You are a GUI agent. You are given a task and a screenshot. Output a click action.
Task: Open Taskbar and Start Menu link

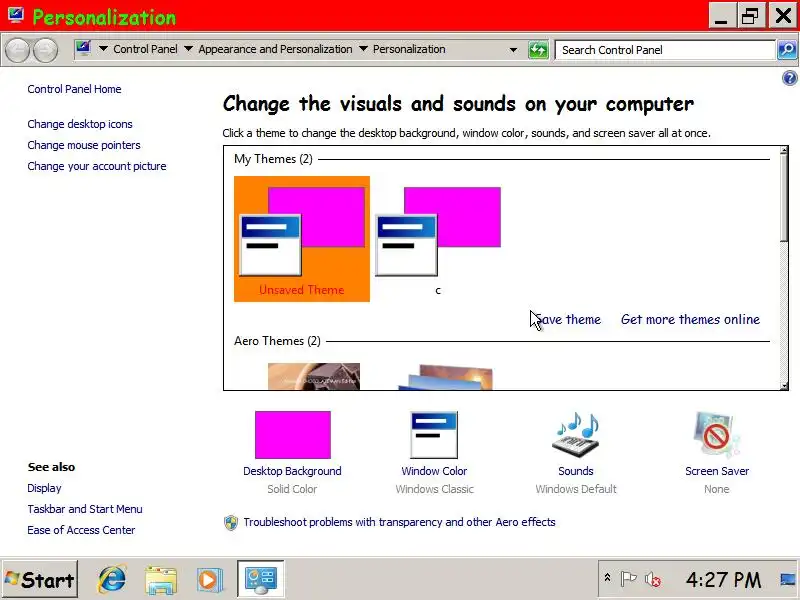pos(85,509)
